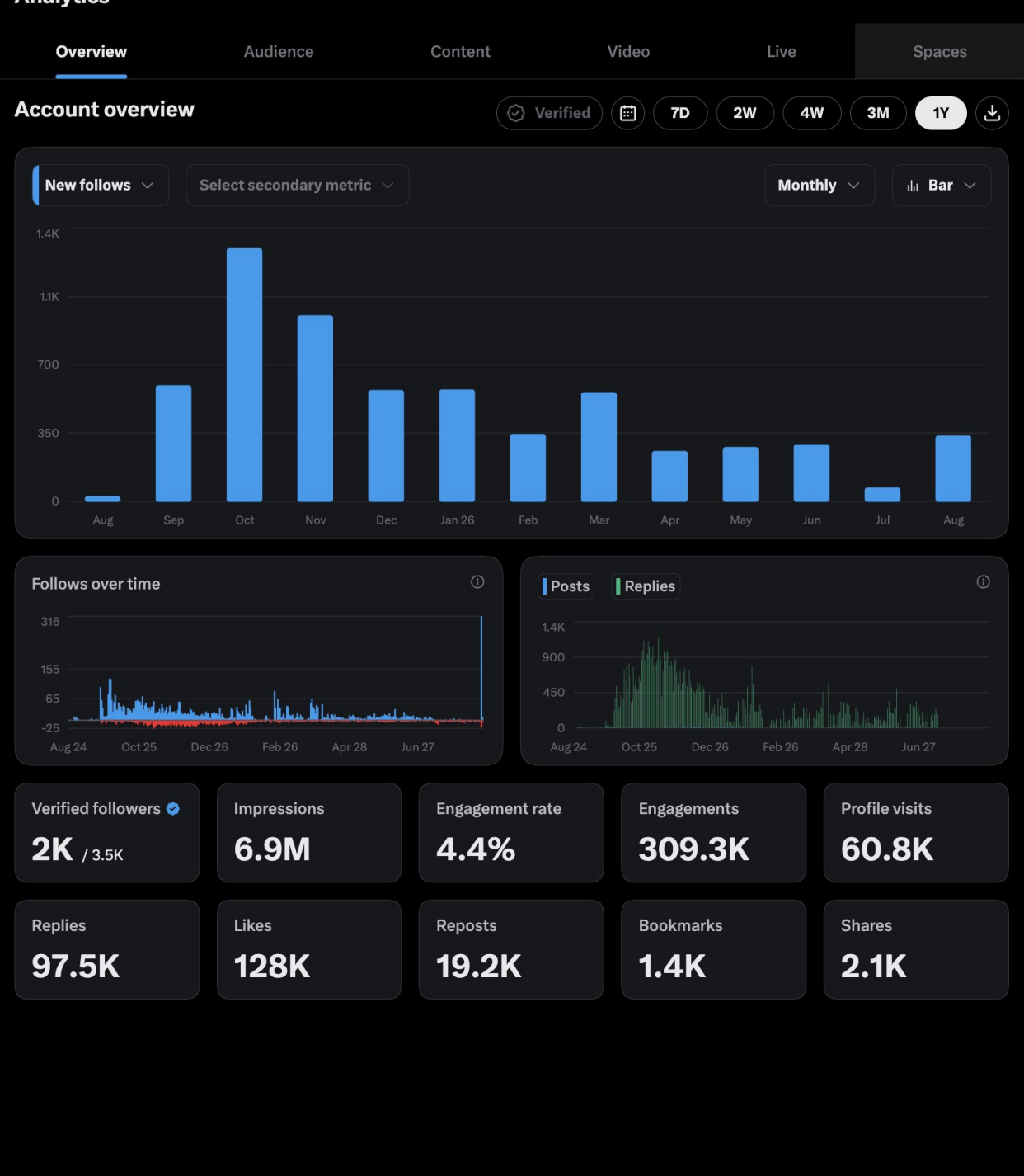The height and width of the screenshot is (1176, 1024).
Task: Show info for Posts and Replies chart
Action: [983, 582]
